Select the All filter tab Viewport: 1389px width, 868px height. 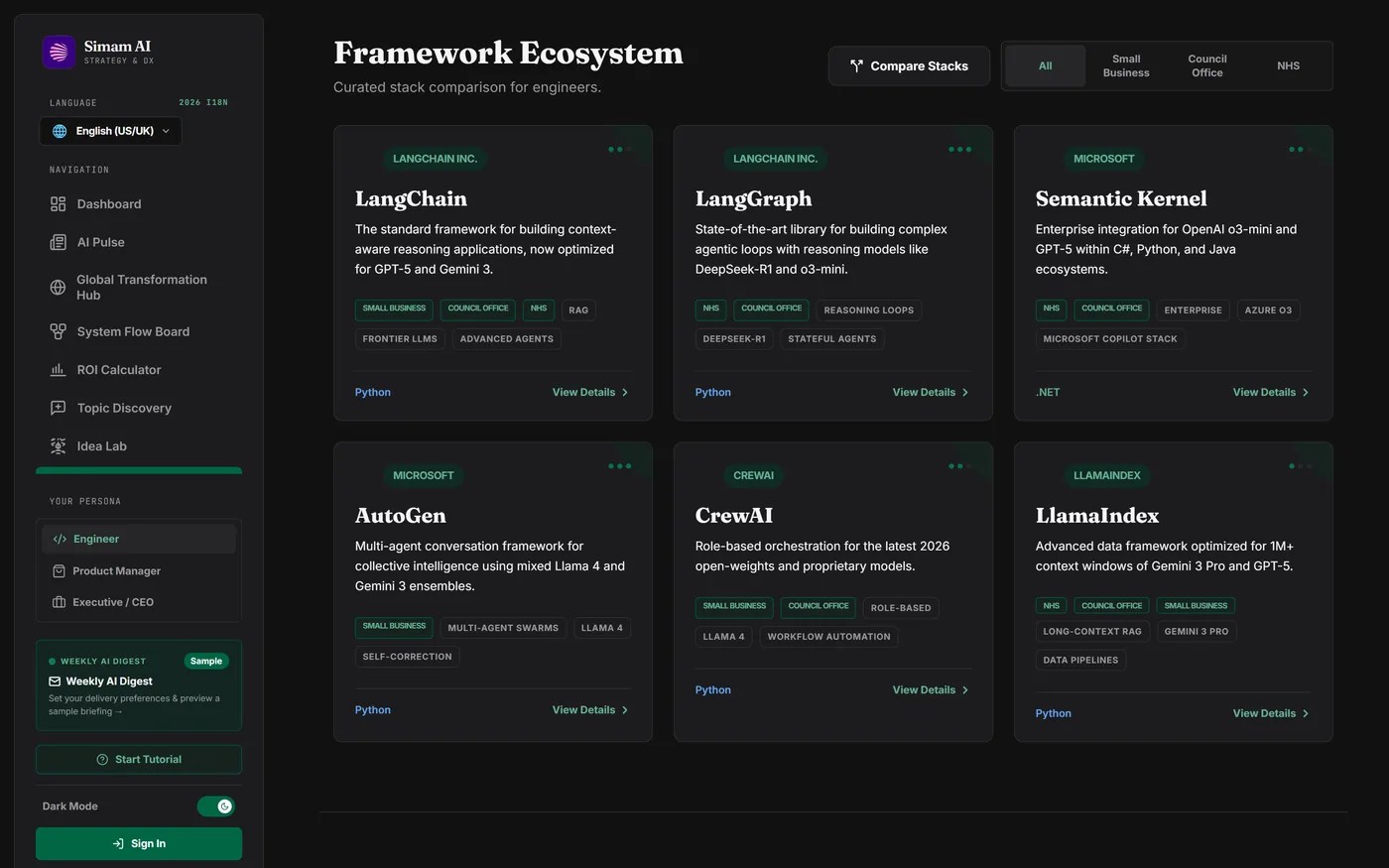click(1046, 66)
